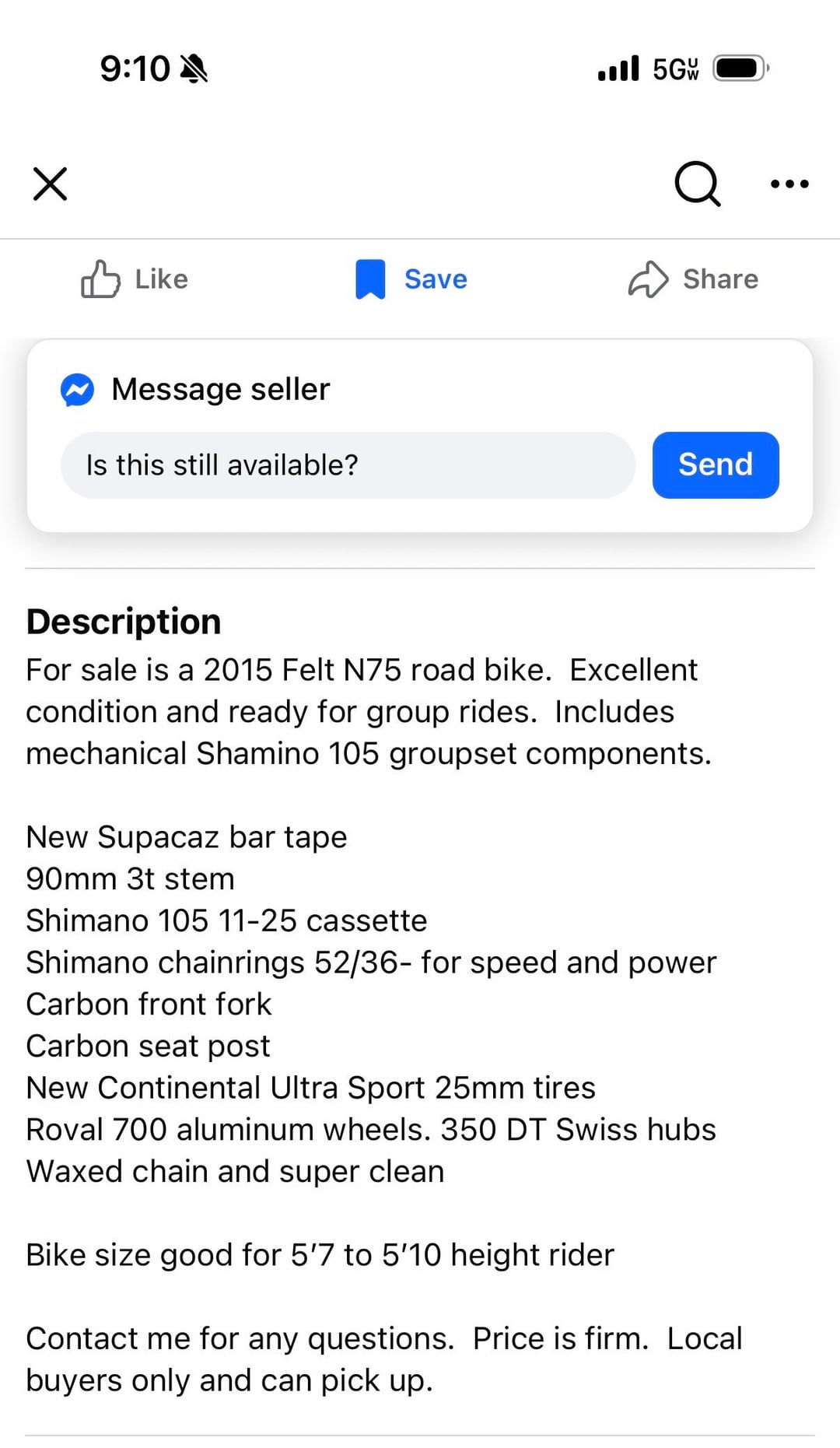840x1448 pixels.
Task: Tap the battery icon in status bar
Action: coord(740,68)
